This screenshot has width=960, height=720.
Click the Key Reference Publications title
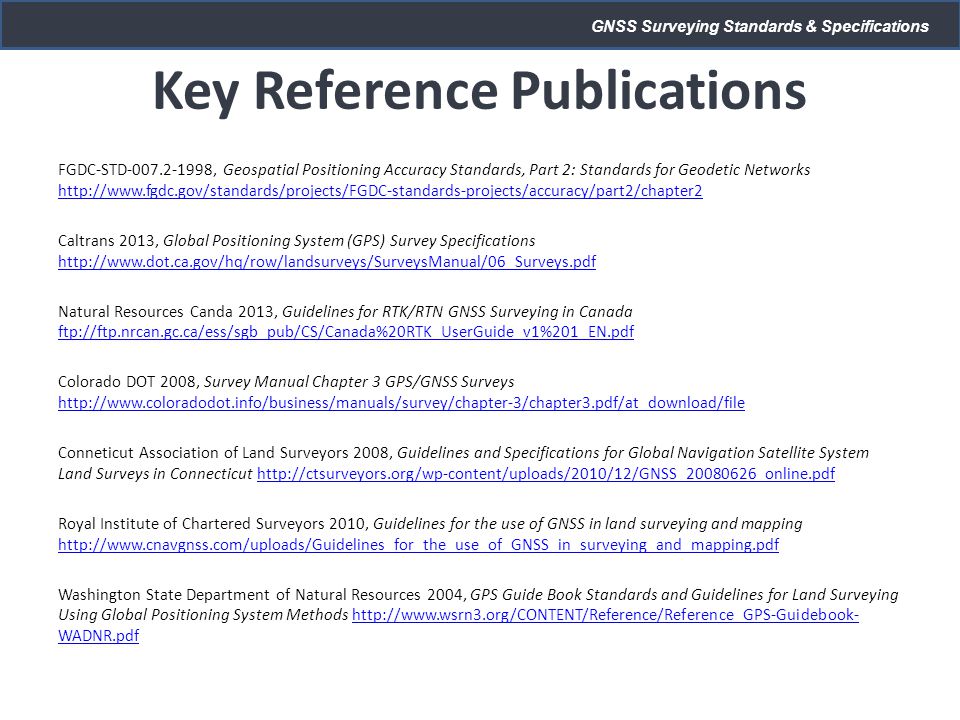[x=479, y=91]
